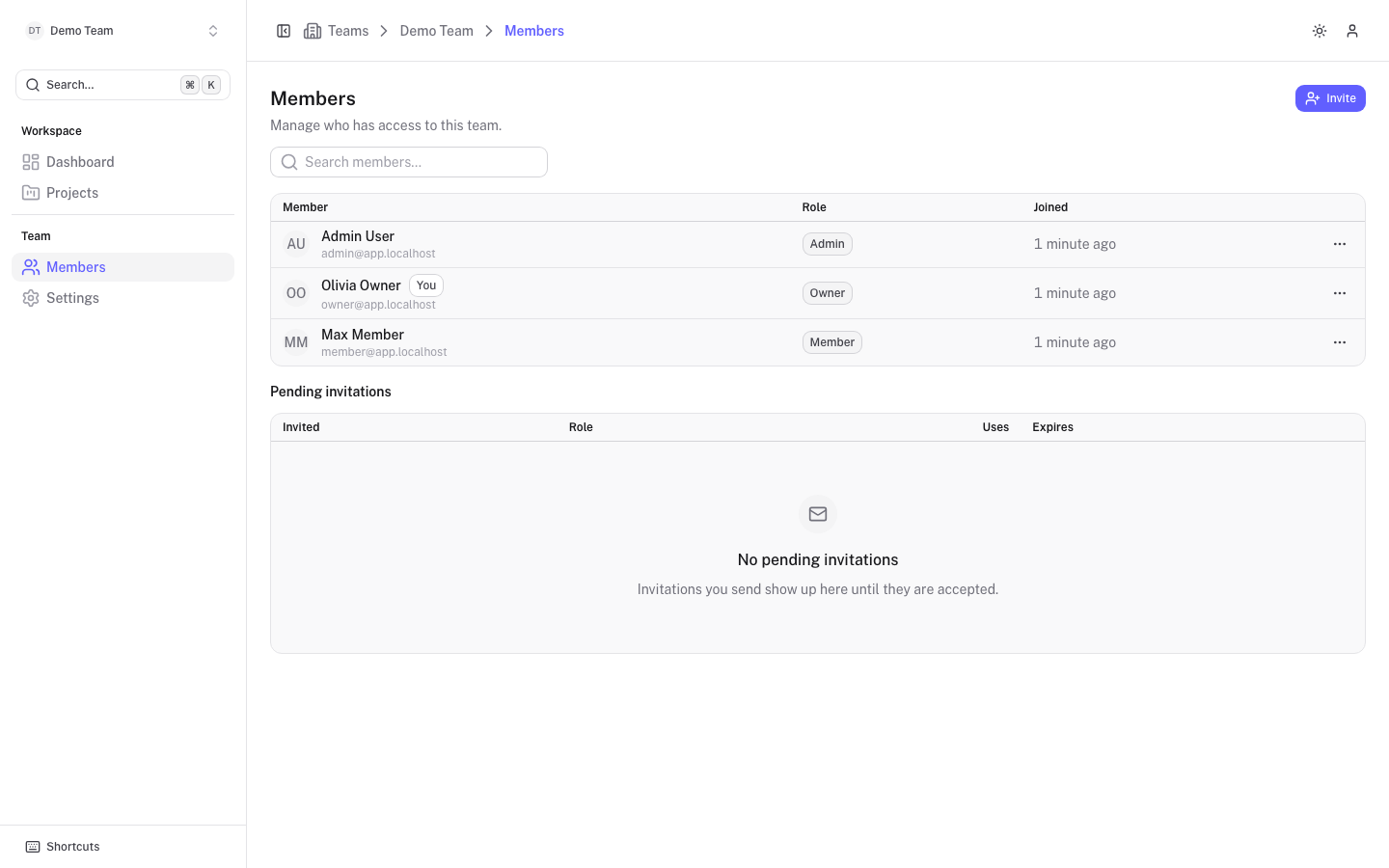The image size is (1389, 868).
Task: Click the AU avatar
Action: [296, 244]
